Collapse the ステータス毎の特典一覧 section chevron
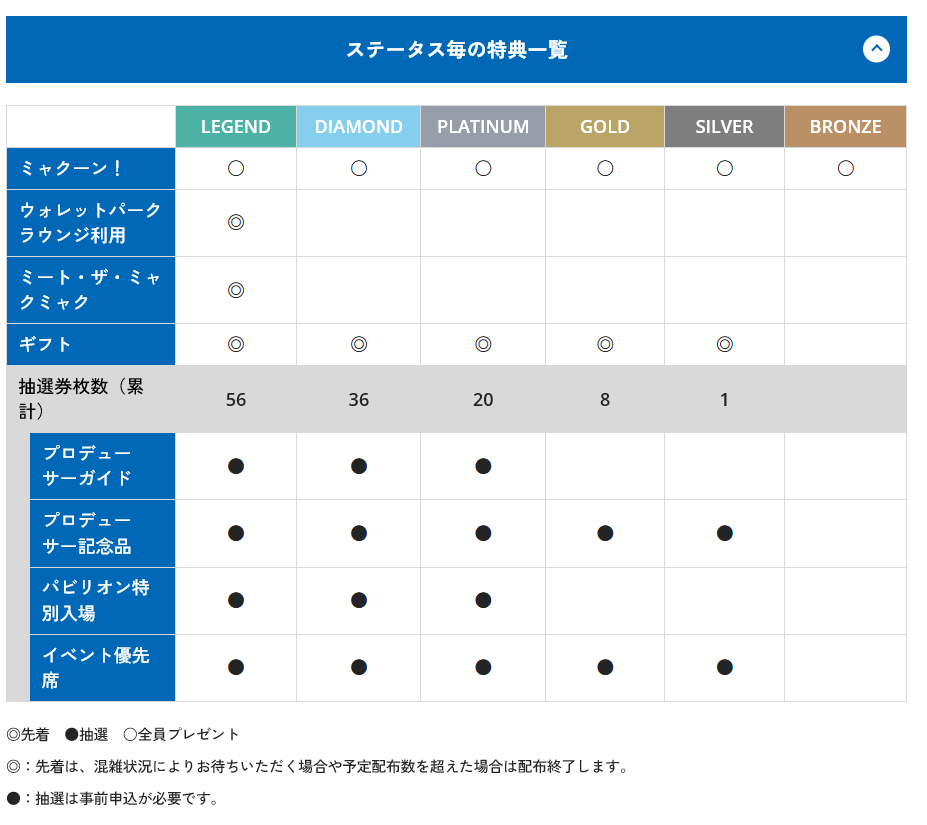Image resolution: width=927 pixels, height=825 pixels. click(x=876, y=49)
